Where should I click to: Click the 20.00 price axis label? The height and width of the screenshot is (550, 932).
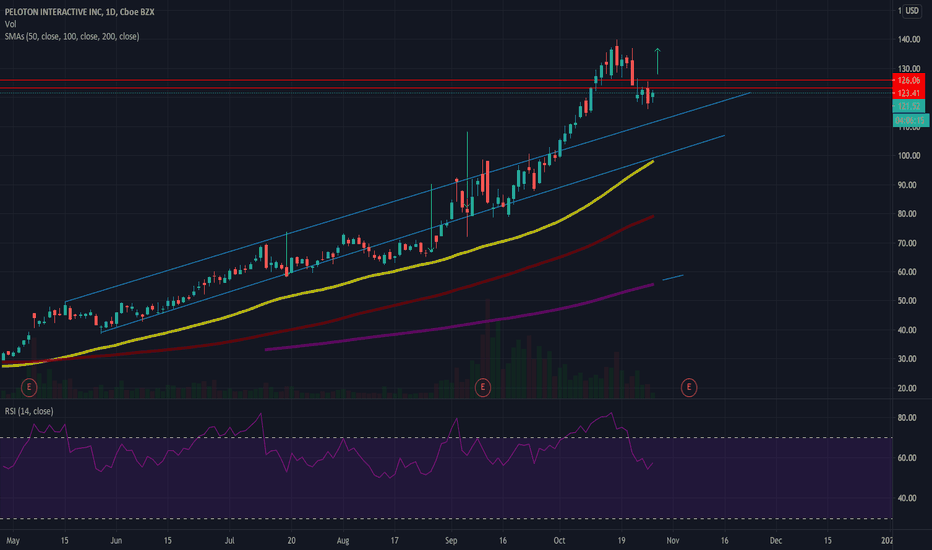[907, 388]
